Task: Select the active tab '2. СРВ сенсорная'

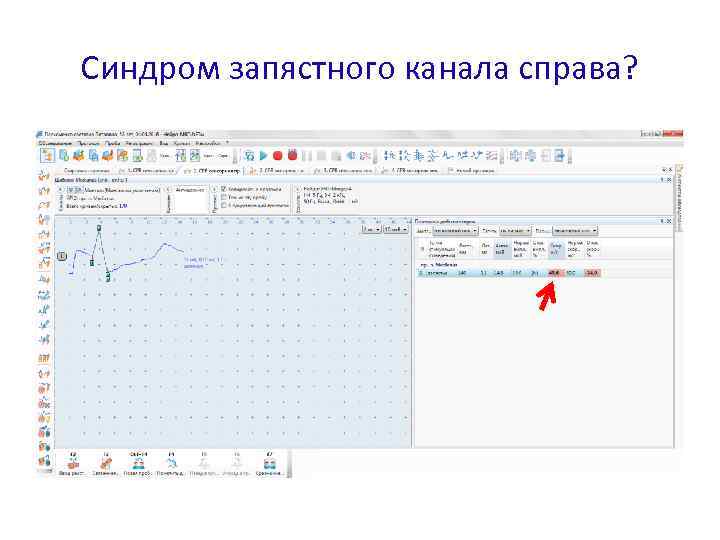Action: (214, 171)
